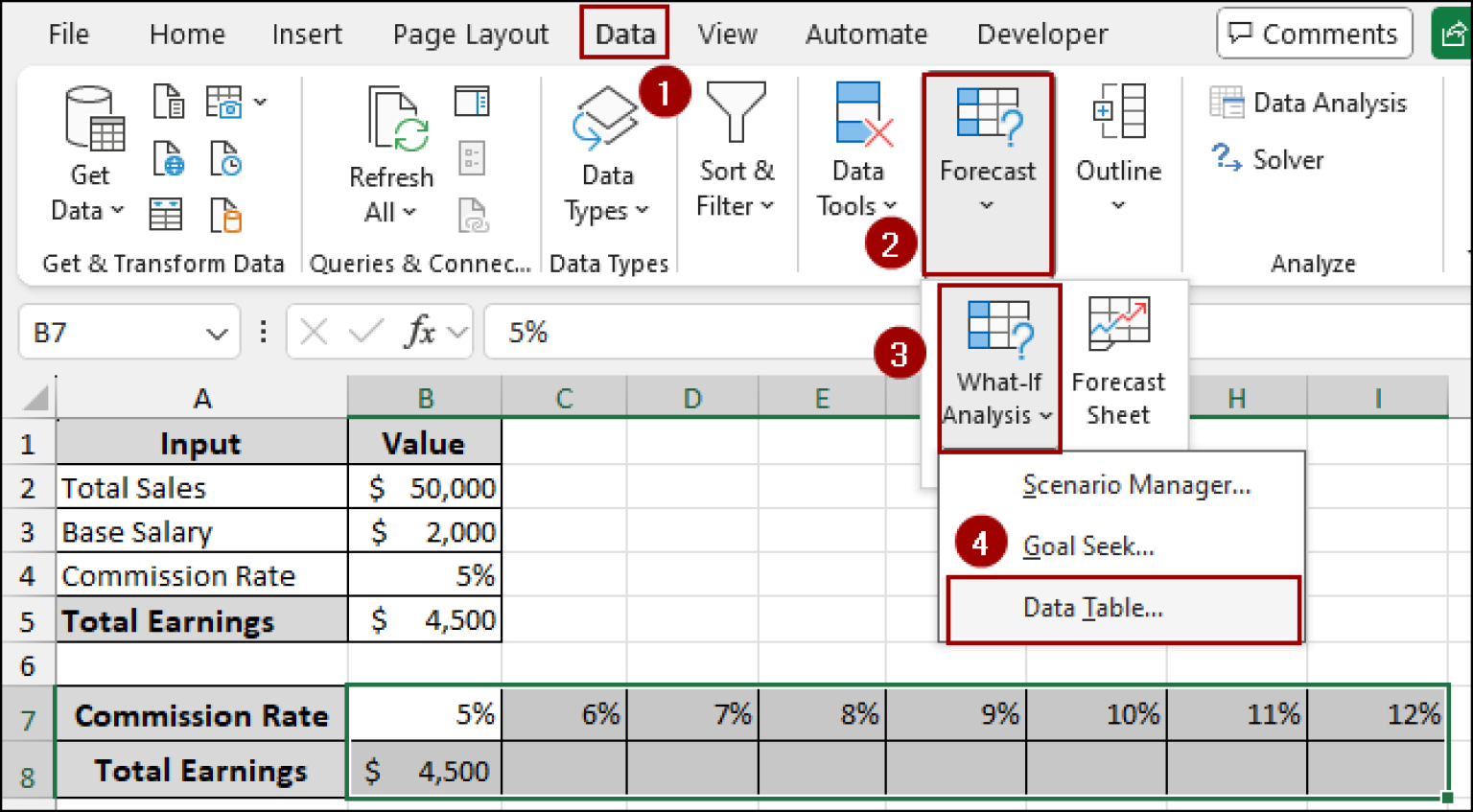Open Scenario Manager
The width and height of the screenshot is (1473, 812).
pos(1136,485)
